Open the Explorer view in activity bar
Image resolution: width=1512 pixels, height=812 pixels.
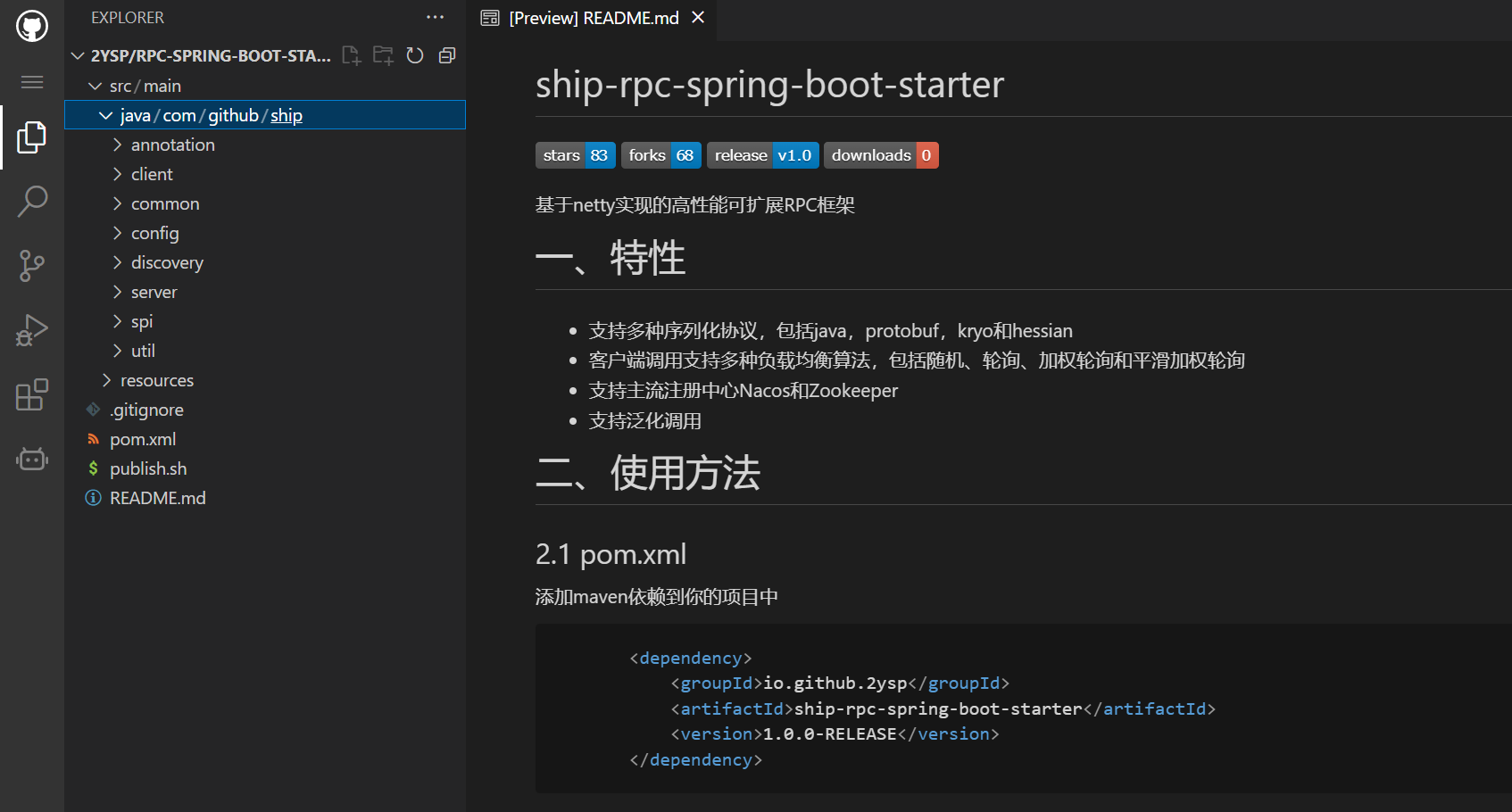click(32, 137)
